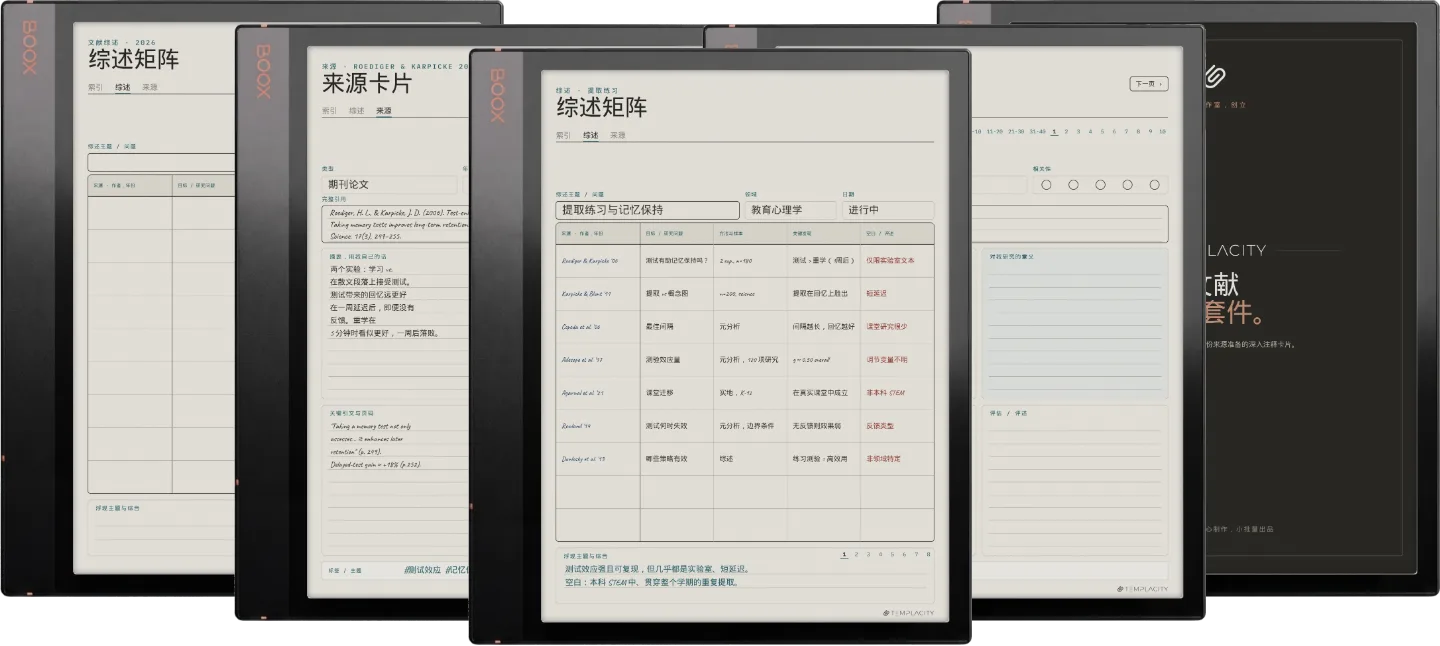
Task: Click the 课堂迁移 cell in the matrix
Action: 677,393
